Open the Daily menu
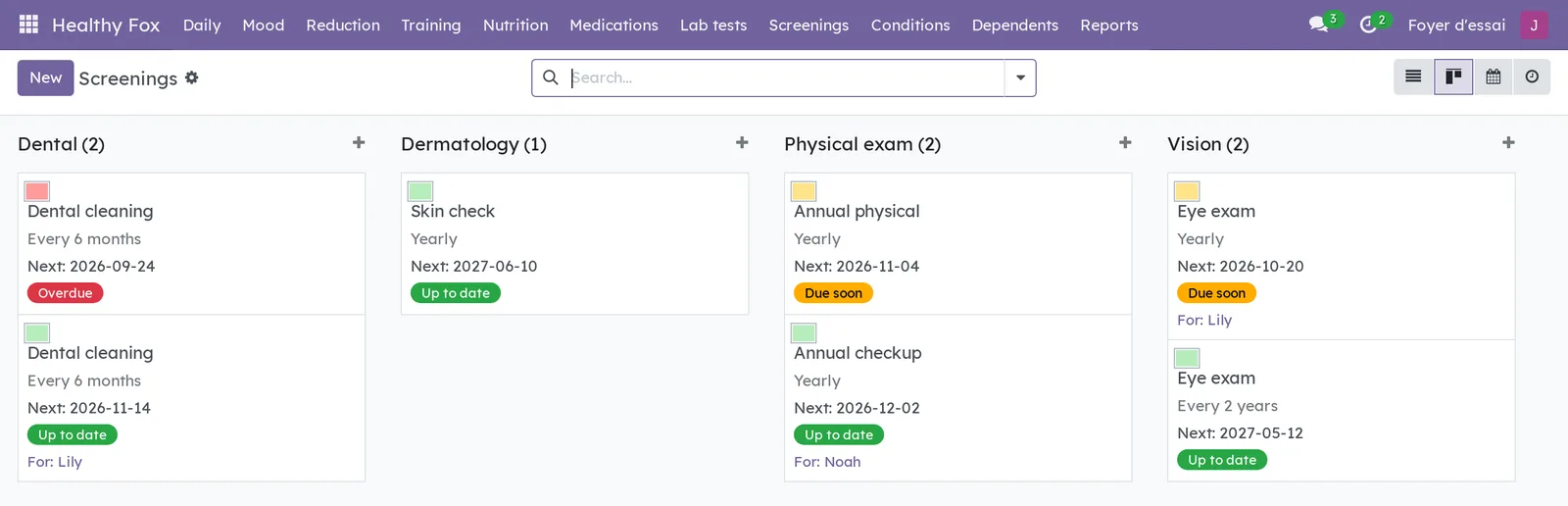Screen dimensions: 1568x506 202,25
